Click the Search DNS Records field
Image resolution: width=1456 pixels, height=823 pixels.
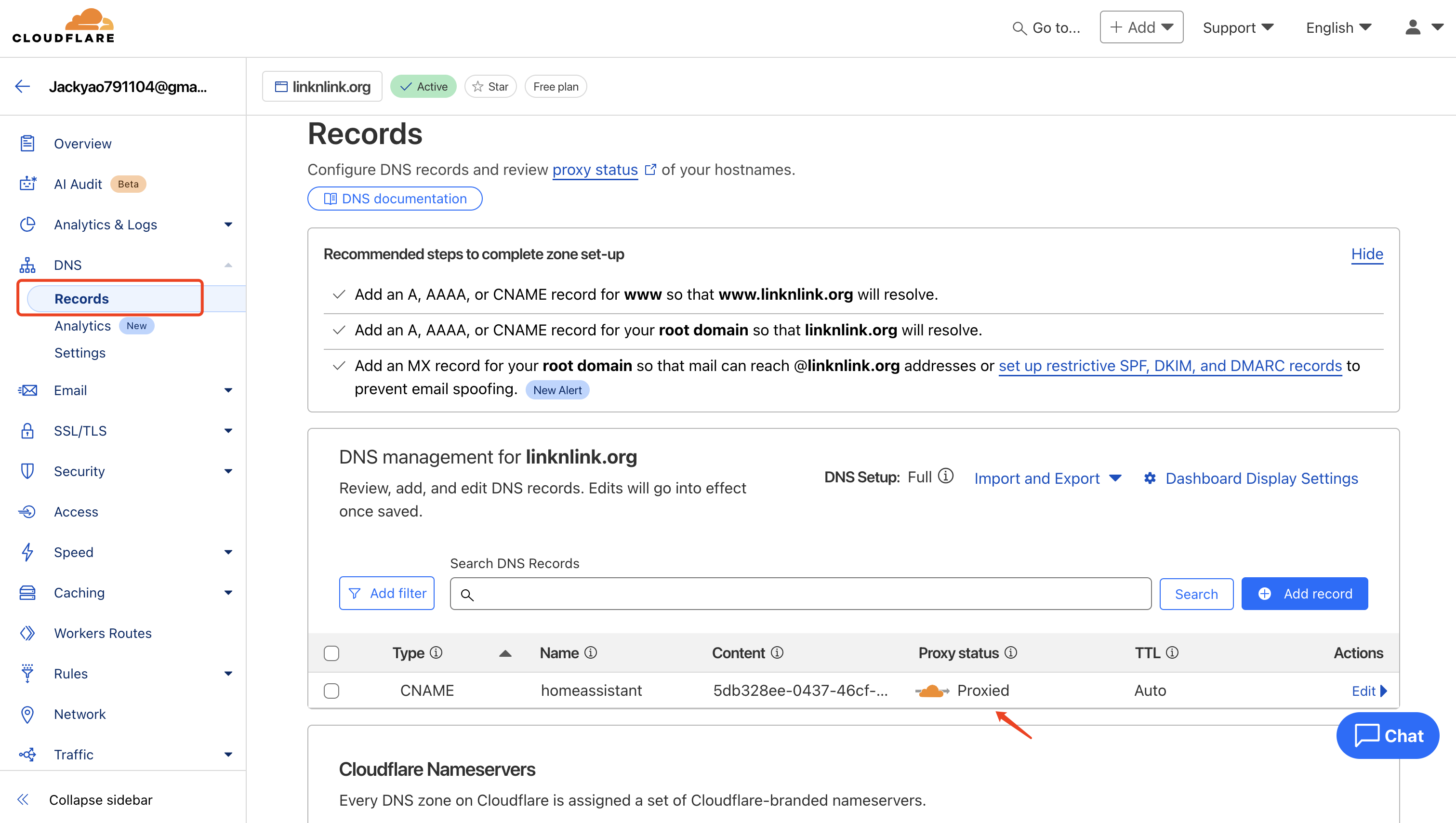[x=800, y=594]
